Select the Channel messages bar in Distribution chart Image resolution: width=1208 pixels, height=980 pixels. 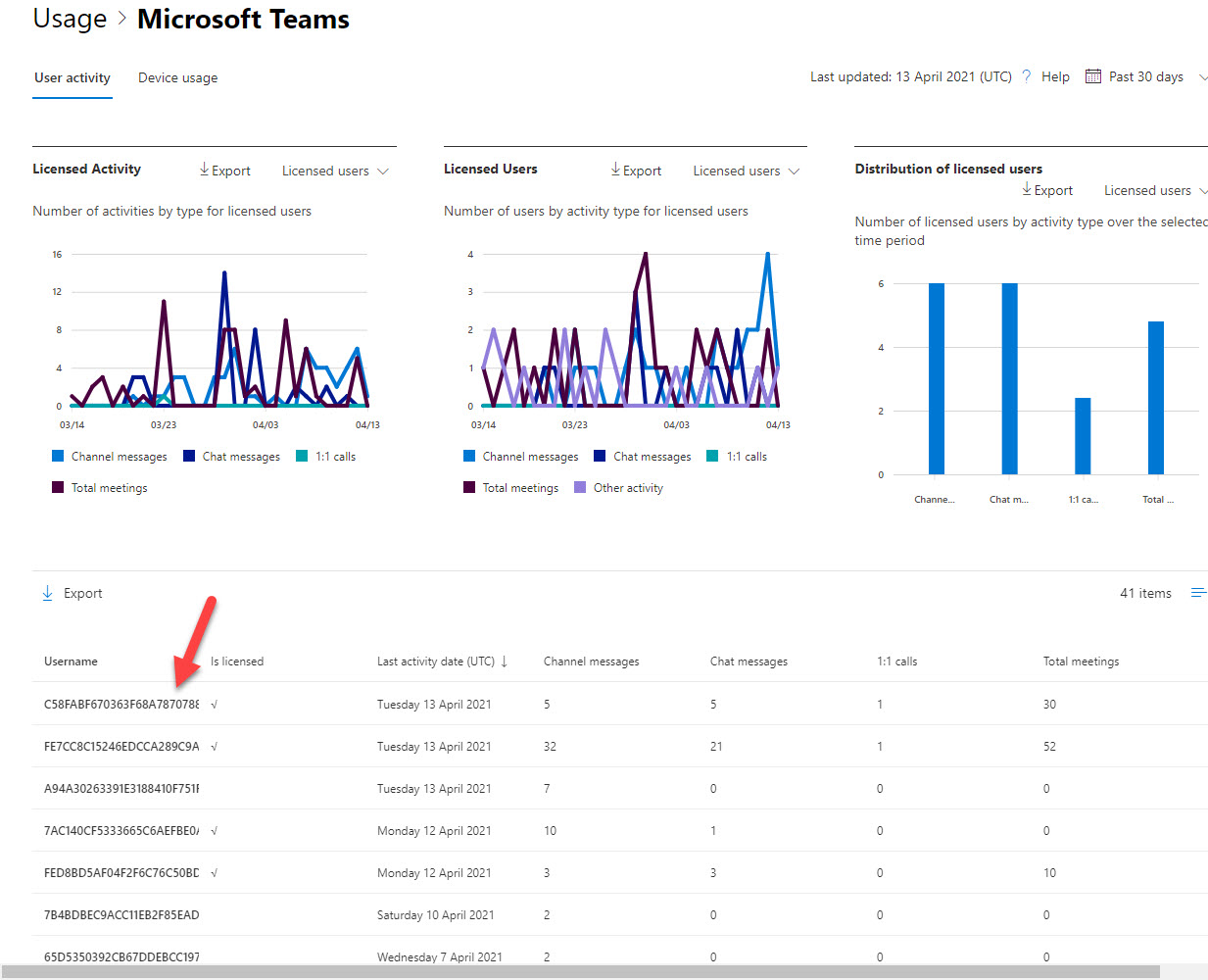pyautogui.click(x=937, y=379)
